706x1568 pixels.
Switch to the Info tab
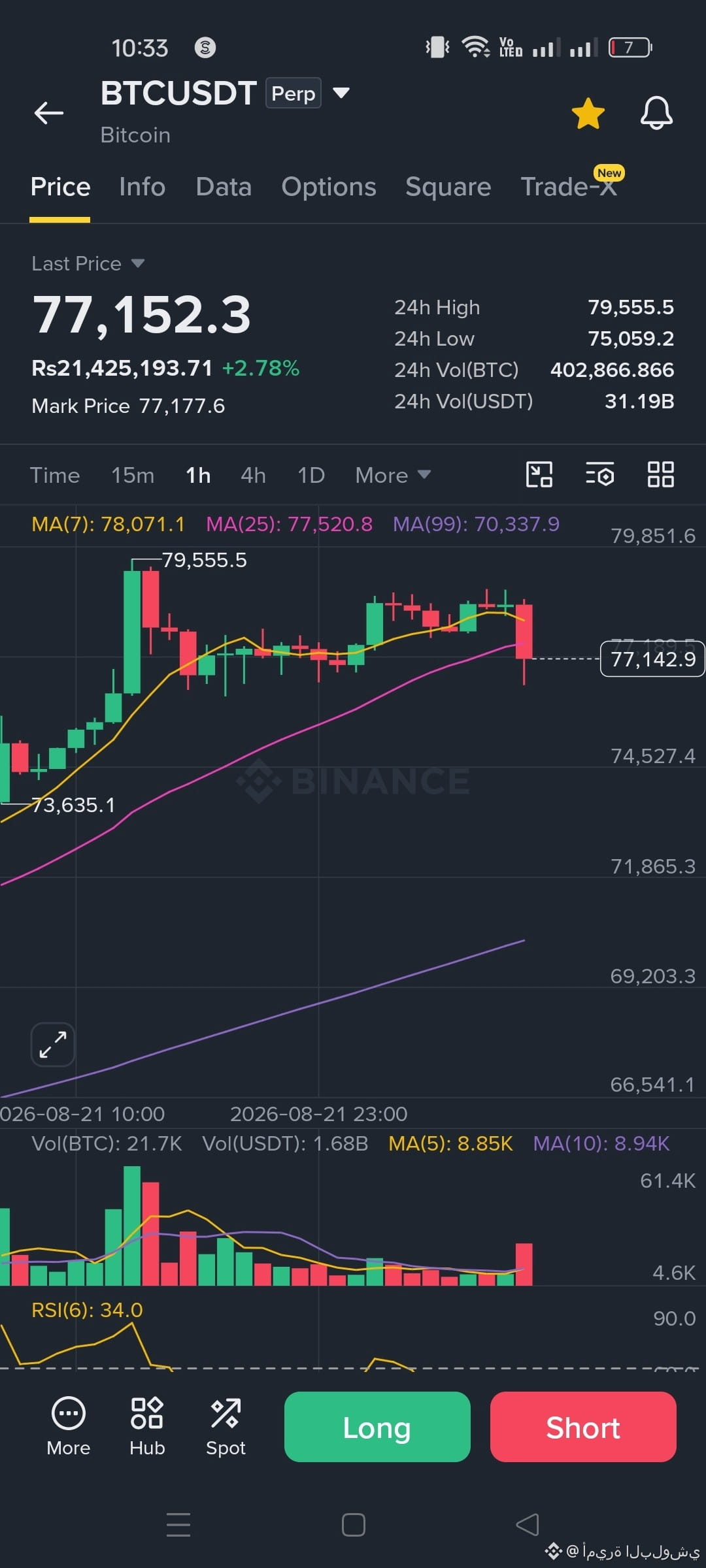142,187
